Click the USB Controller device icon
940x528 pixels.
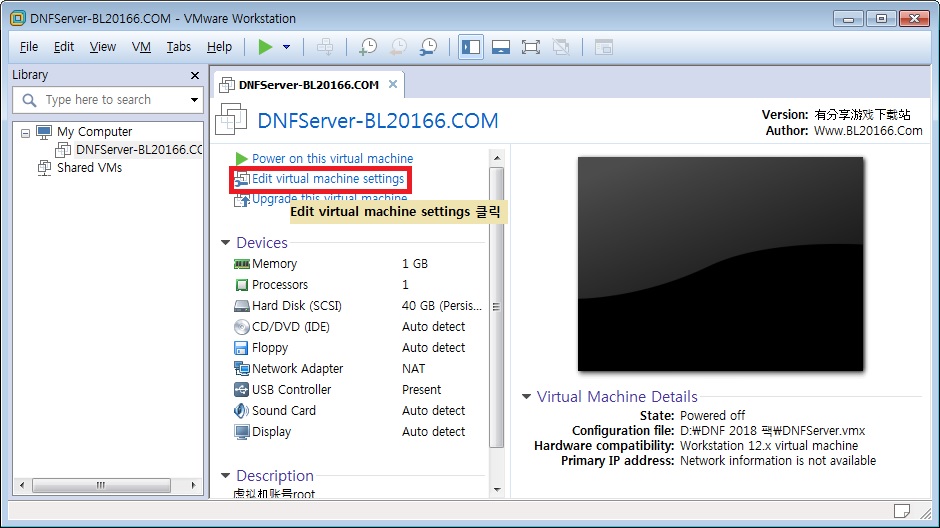pos(241,390)
